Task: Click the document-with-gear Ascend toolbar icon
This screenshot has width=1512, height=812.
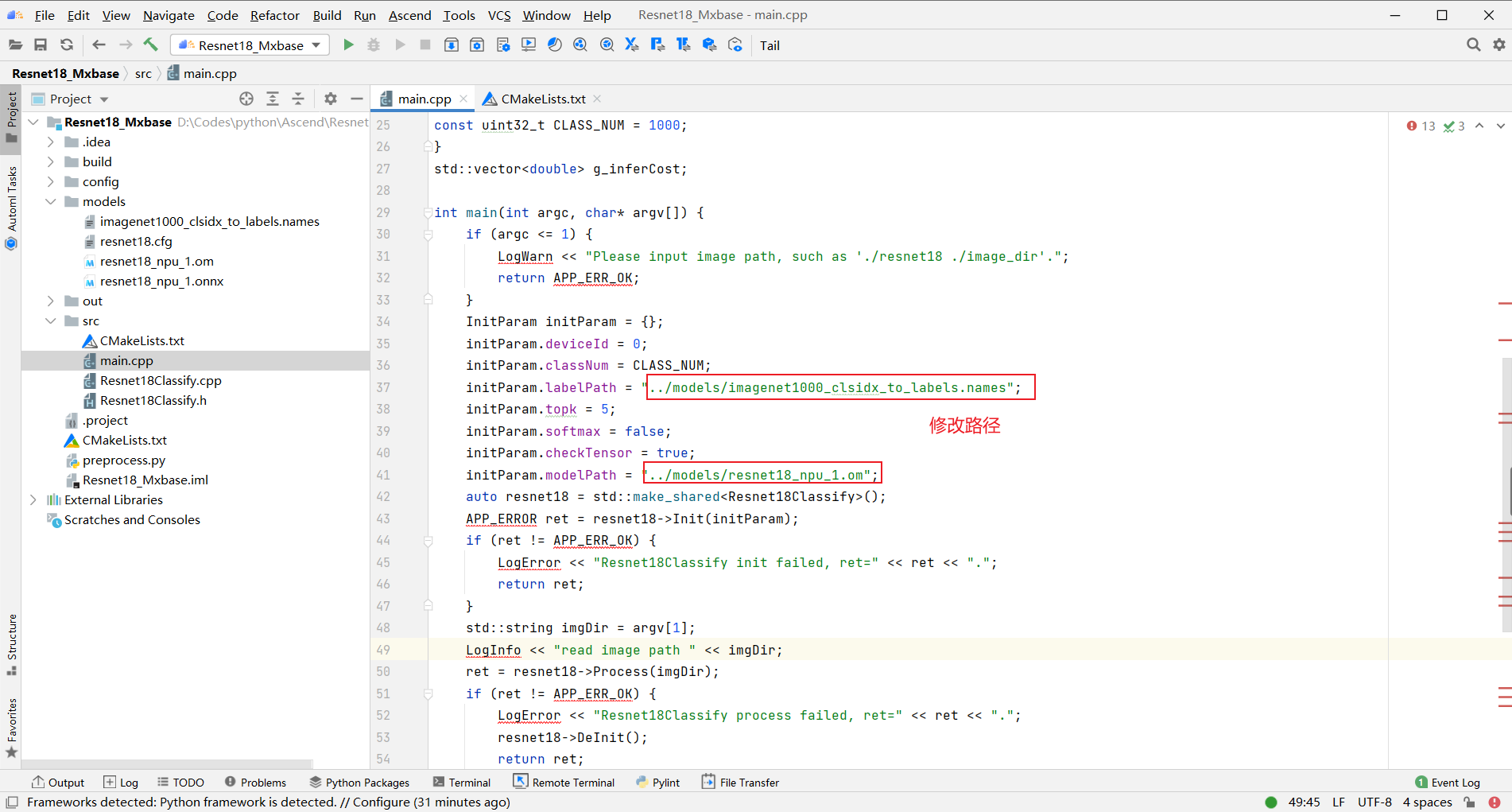Action: click(x=502, y=45)
